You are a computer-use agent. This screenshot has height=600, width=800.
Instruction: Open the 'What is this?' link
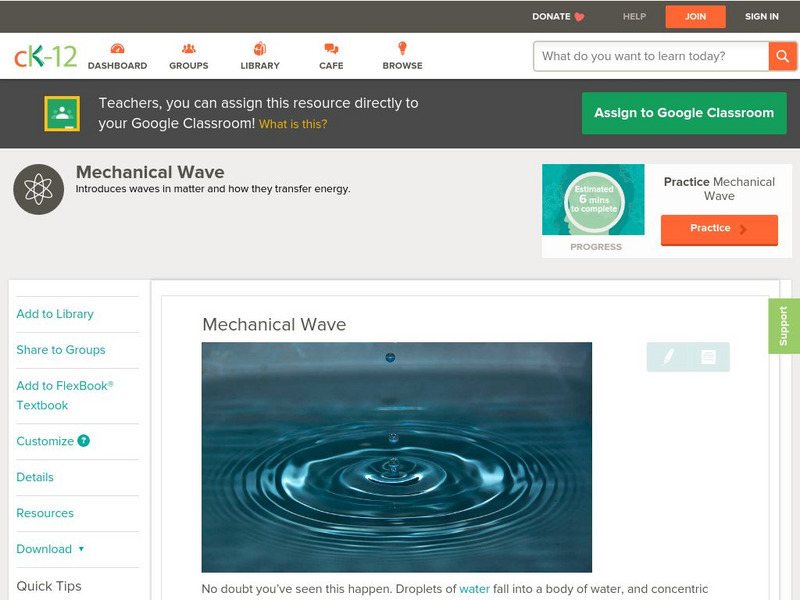(293, 124)
